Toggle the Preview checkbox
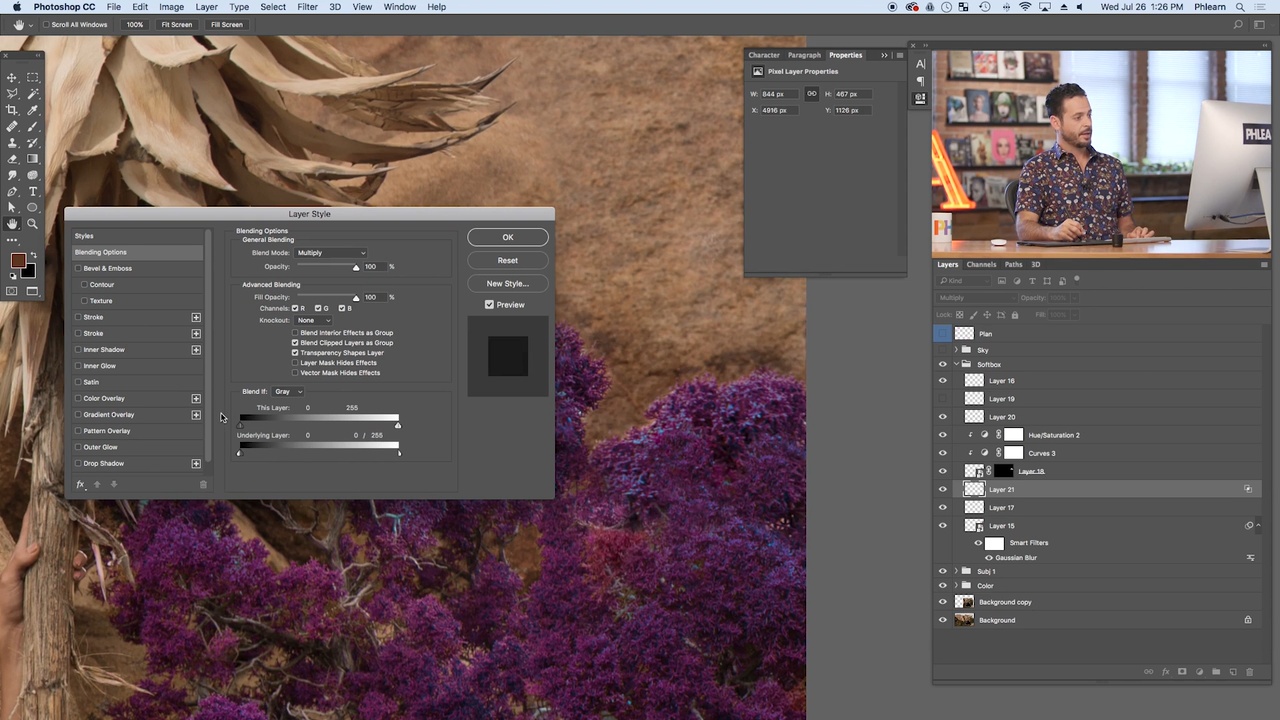The image size is (1280, 720). (489, 304)
